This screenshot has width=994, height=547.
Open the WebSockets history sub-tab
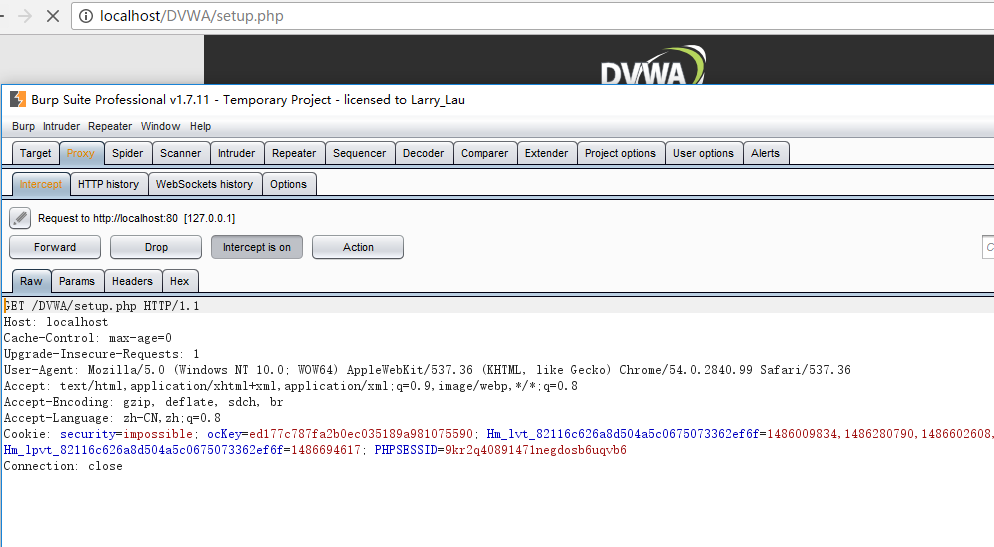204,184
